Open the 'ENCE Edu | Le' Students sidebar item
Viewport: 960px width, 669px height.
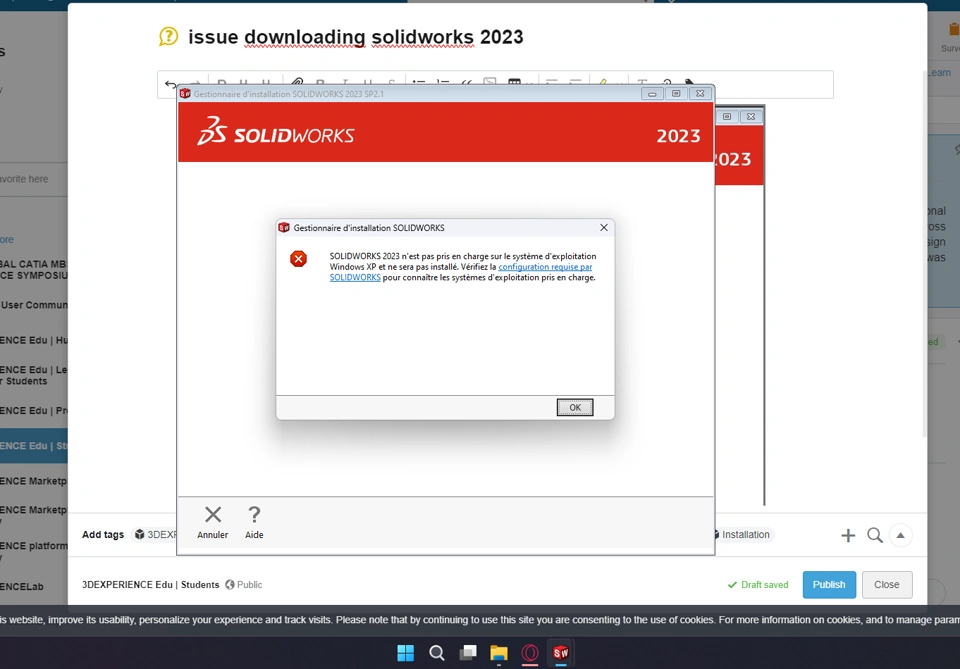click(x=34, y=375)
